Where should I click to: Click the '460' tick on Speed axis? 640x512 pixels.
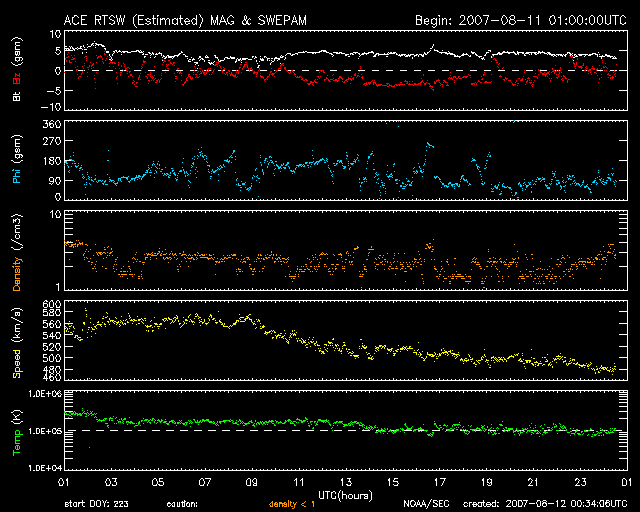click(x=52, y=376)
